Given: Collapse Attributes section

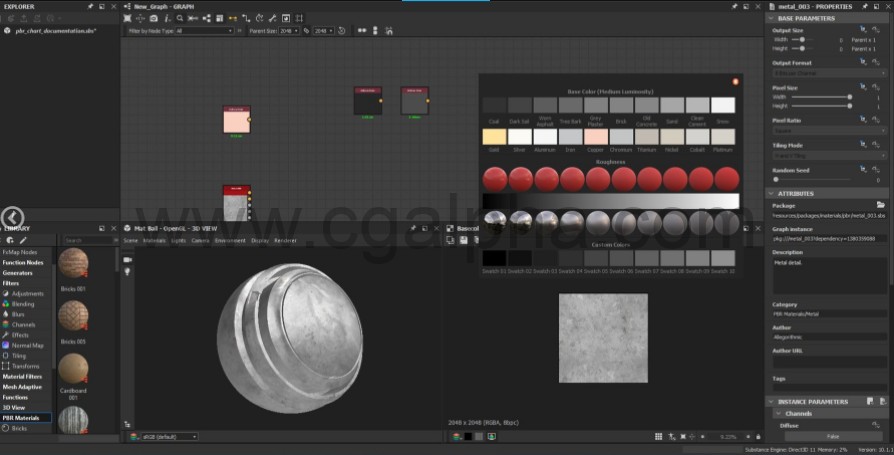Looking at the screenshot, I should click(771, 193).
